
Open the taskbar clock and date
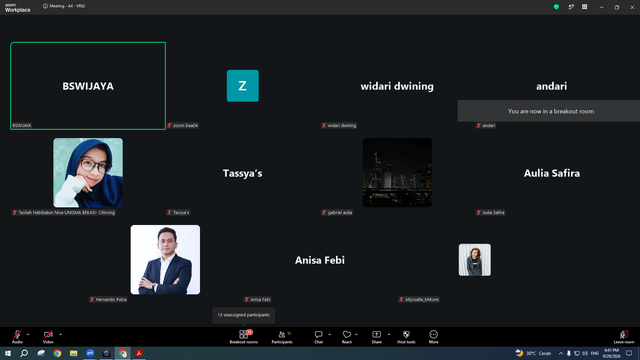pyautogui.click(x=611, y=353)
